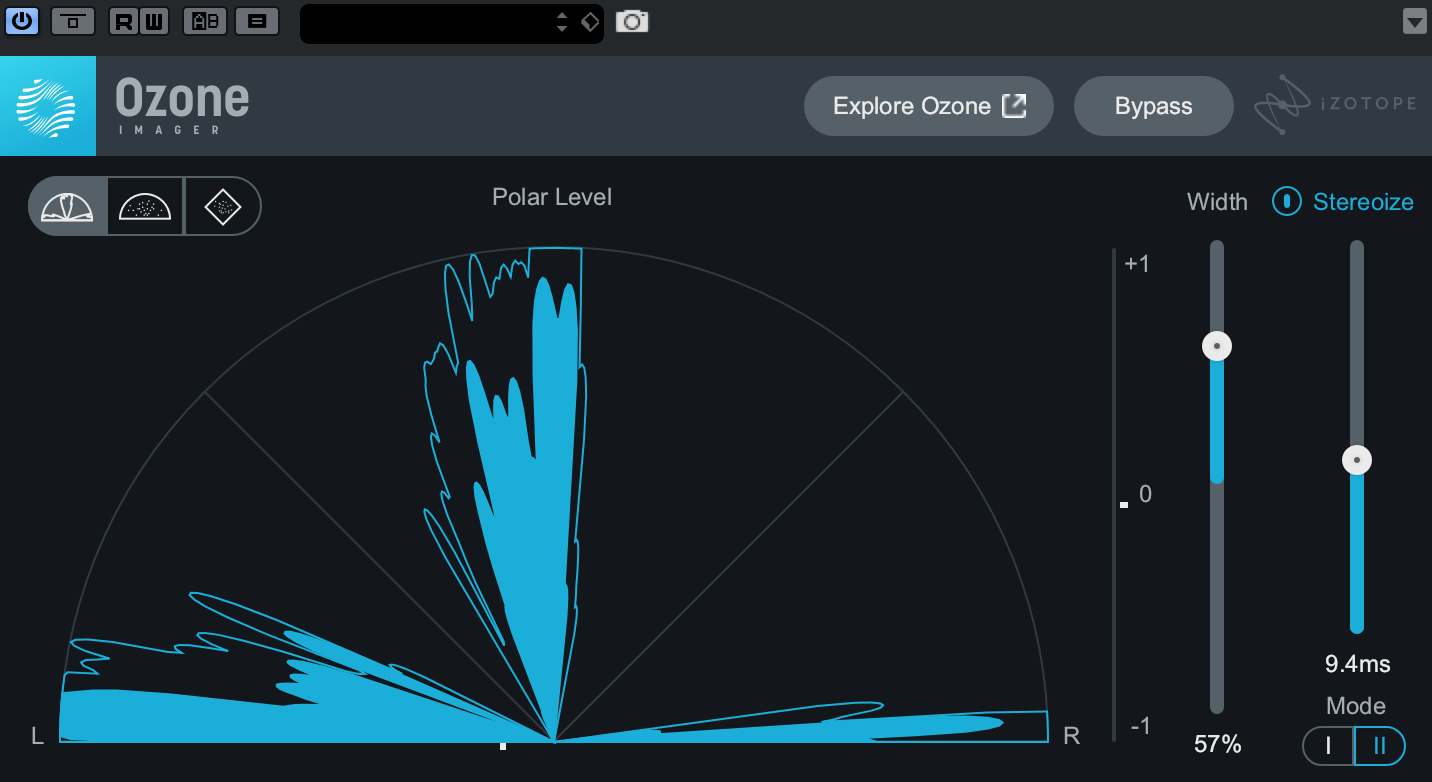1432x782 pixels.
Task: Expand the plugin functions menu arrow
Action: click(1414, 21)
